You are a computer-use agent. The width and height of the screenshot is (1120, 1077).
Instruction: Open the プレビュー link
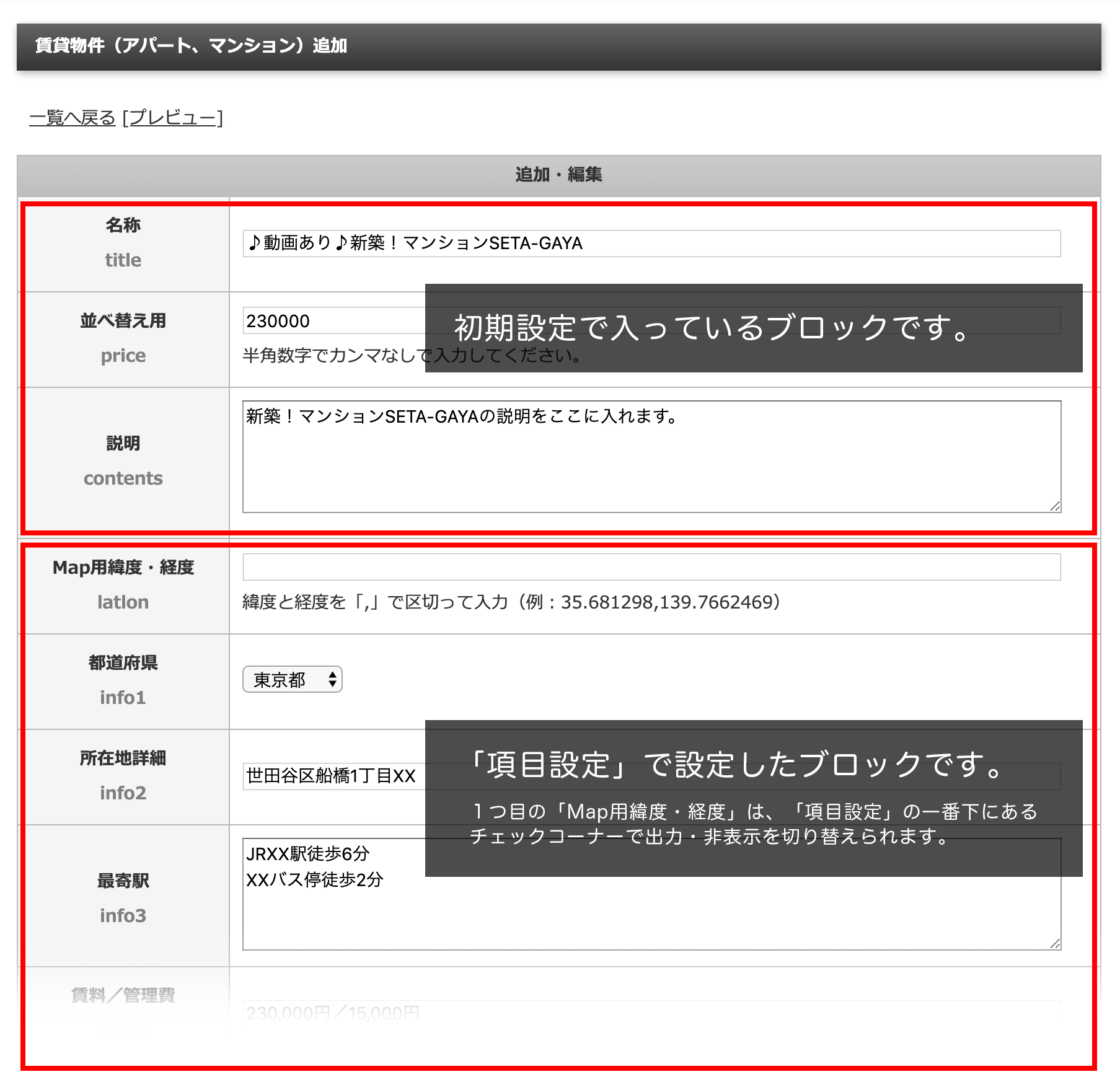172,117
